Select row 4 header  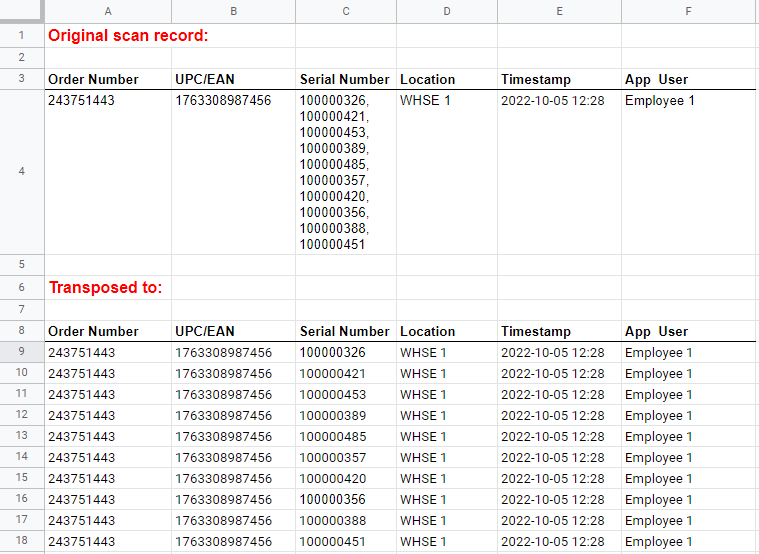[22, 171]
